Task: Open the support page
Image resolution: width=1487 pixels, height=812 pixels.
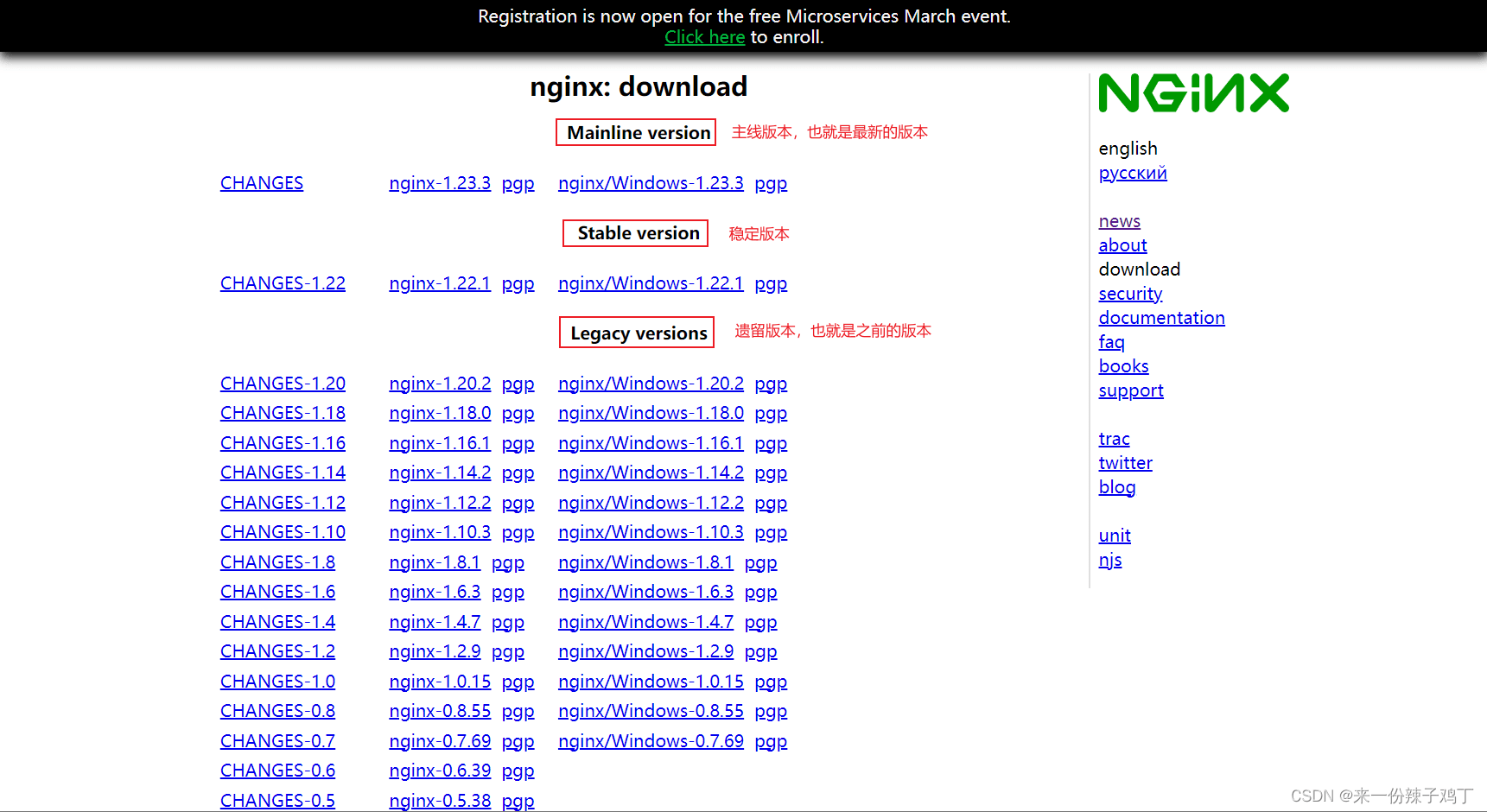Action: [x=1131, y=390]
